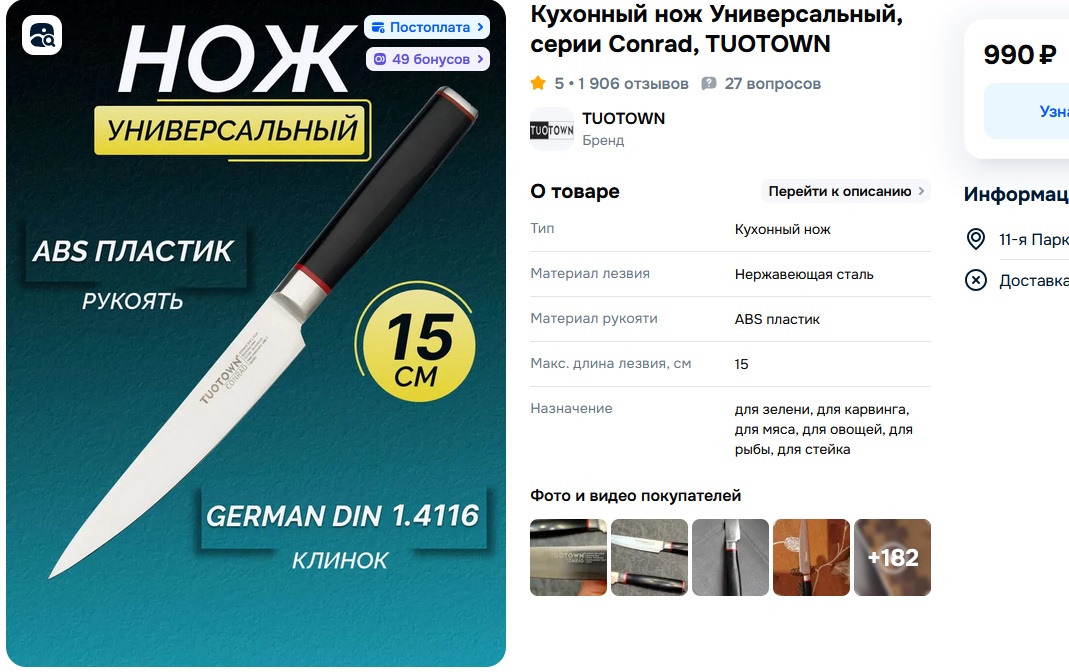The image size is (1069, 672).
Task: Open the third customer photo thumbnail
Action: point(730,558)
